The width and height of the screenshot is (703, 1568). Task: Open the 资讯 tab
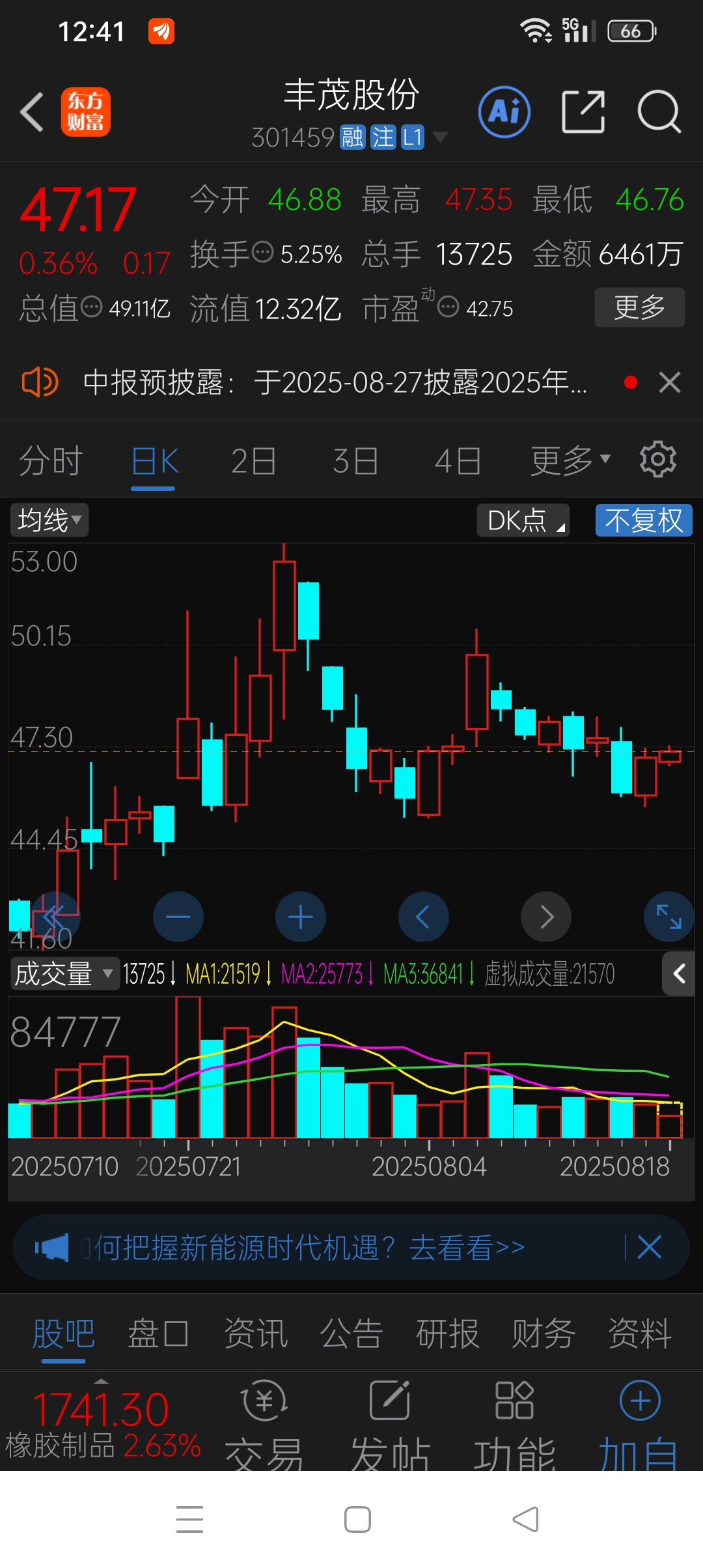(x=256, y=1333)
